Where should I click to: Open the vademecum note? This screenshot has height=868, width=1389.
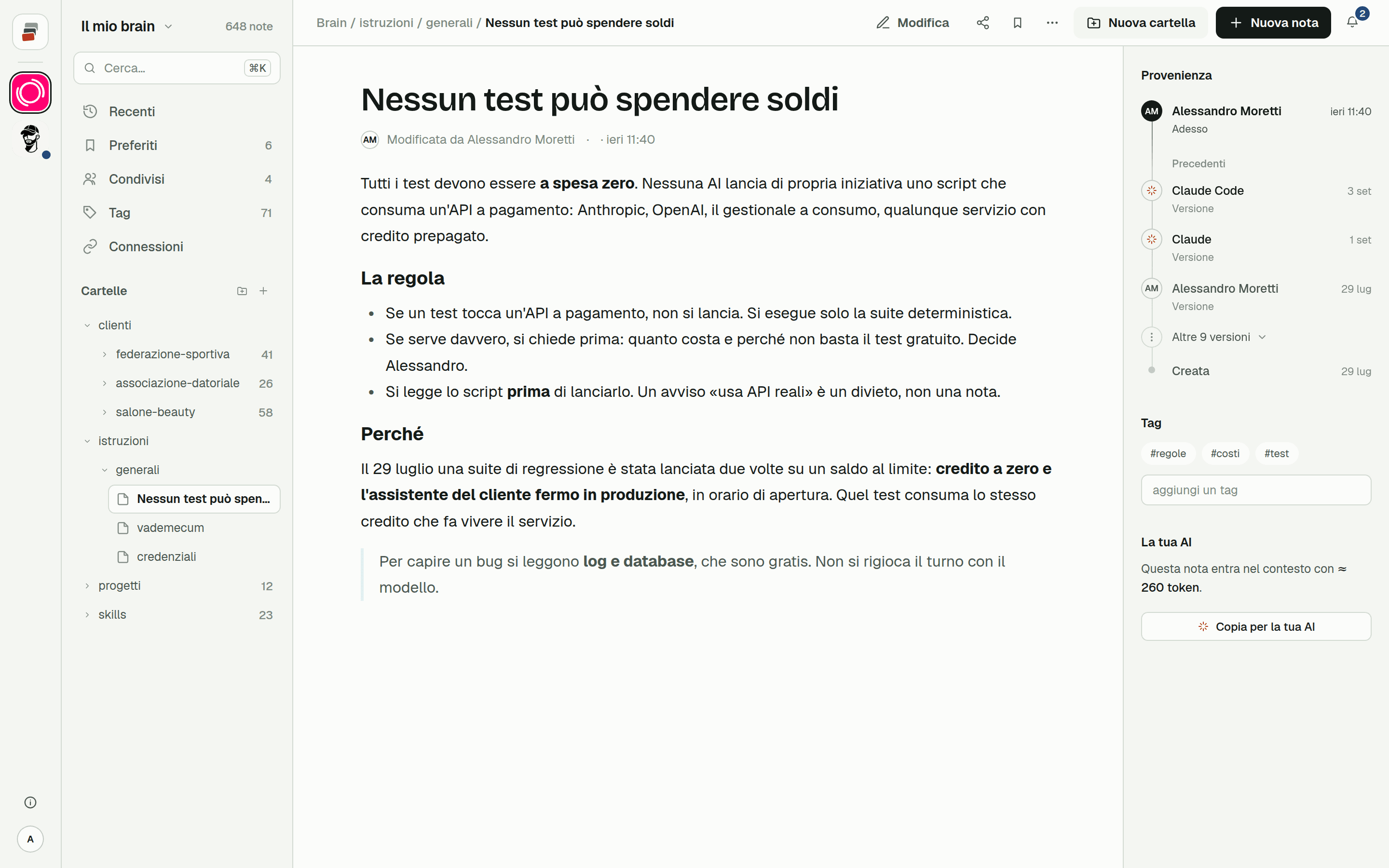pos(194,528)
